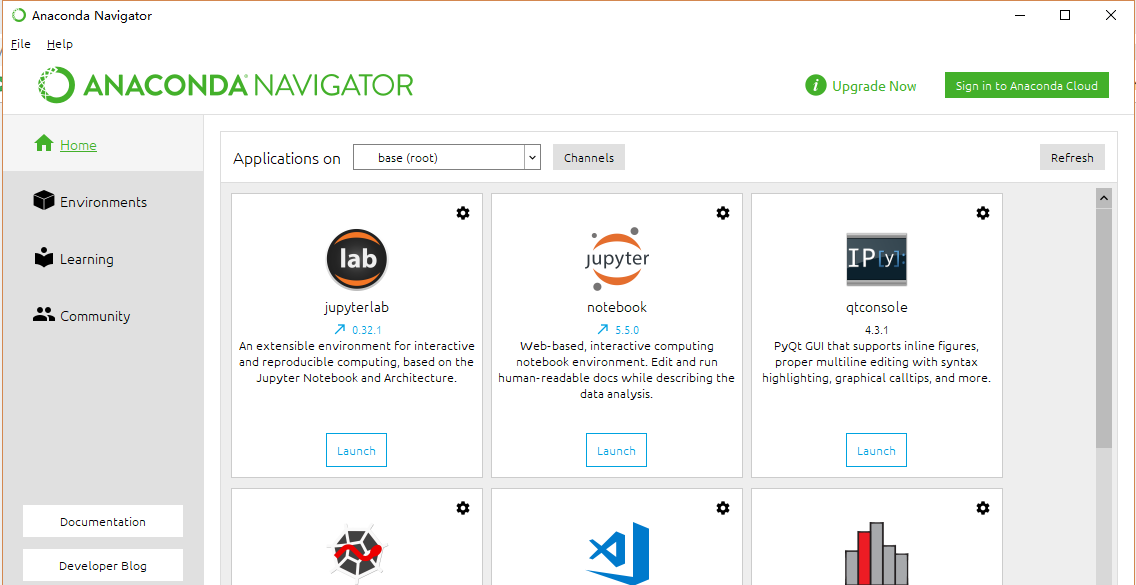Click the Anaconda Navigator header logo
1136x585 pixels.
click(x=225, y=85)
